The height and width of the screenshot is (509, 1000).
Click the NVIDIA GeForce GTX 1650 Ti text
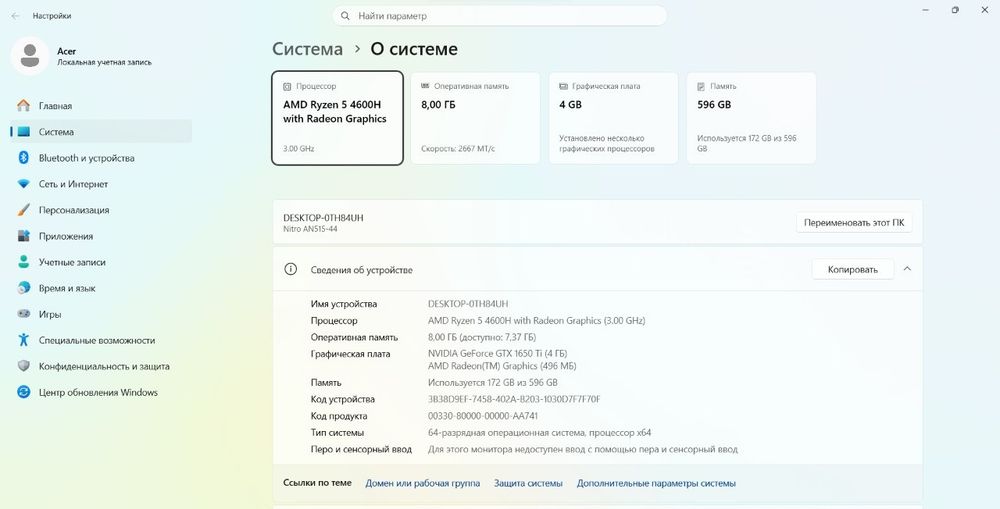tap(497, 353)
